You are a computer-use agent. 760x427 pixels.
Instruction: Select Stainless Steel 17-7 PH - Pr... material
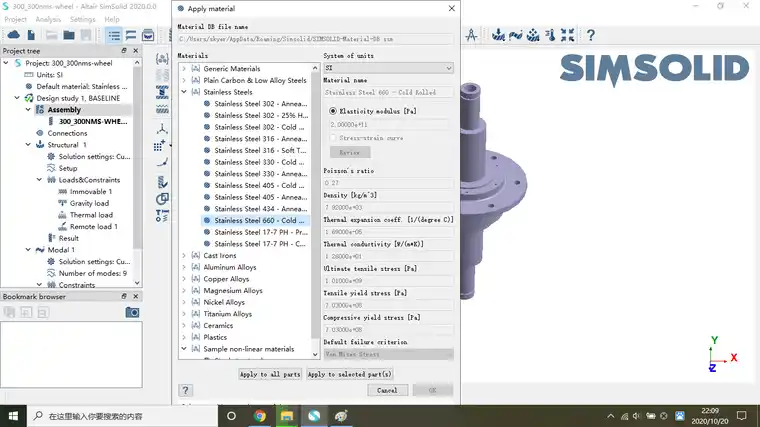pos(254,232)
